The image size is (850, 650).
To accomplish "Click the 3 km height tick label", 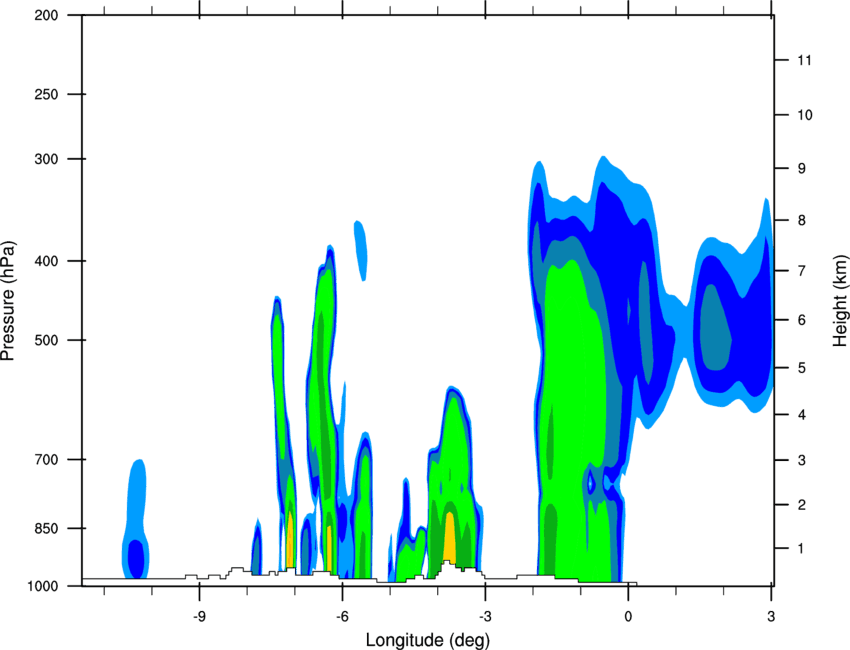I will tap(801, 460).
